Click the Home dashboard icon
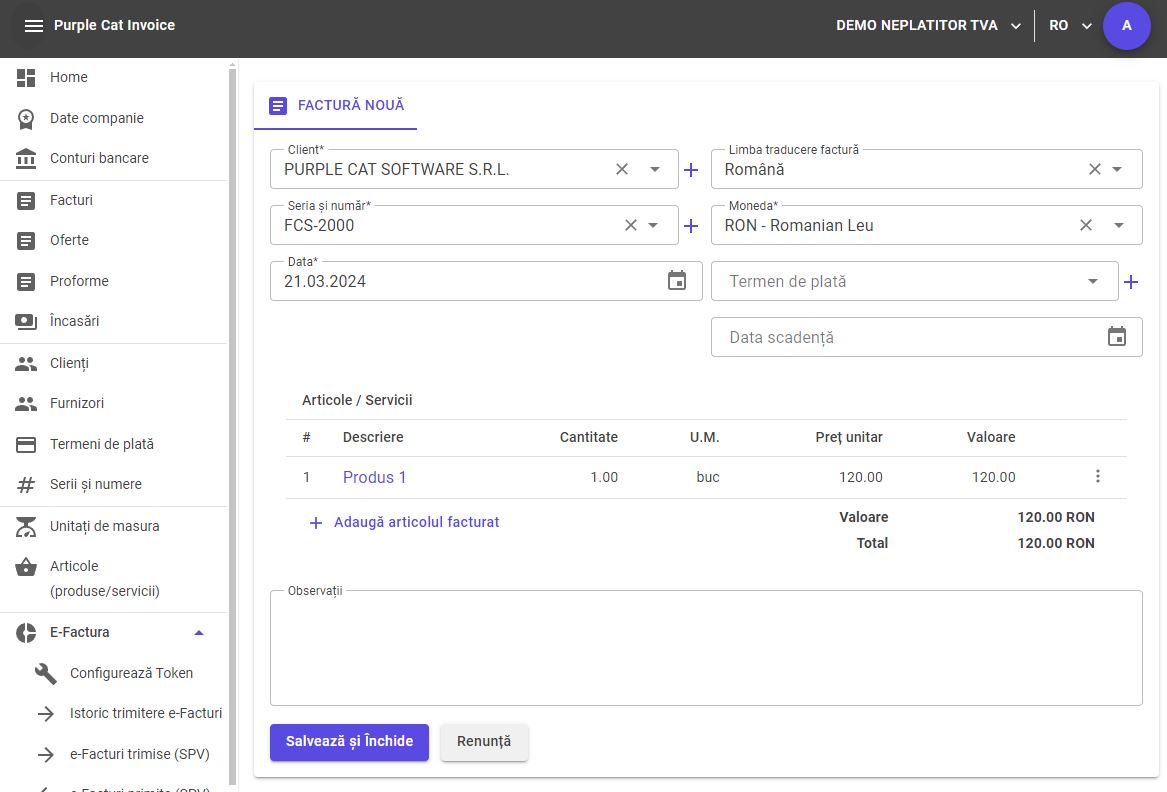The height and width of the screenshot is (792, 1167). pos(26,77)
